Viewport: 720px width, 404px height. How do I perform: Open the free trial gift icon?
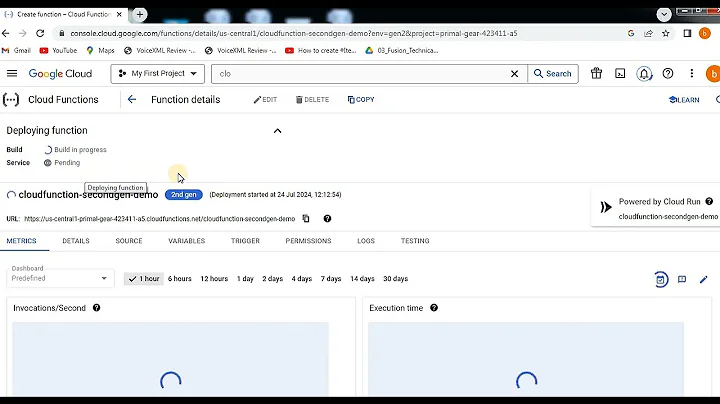[596, 73]
